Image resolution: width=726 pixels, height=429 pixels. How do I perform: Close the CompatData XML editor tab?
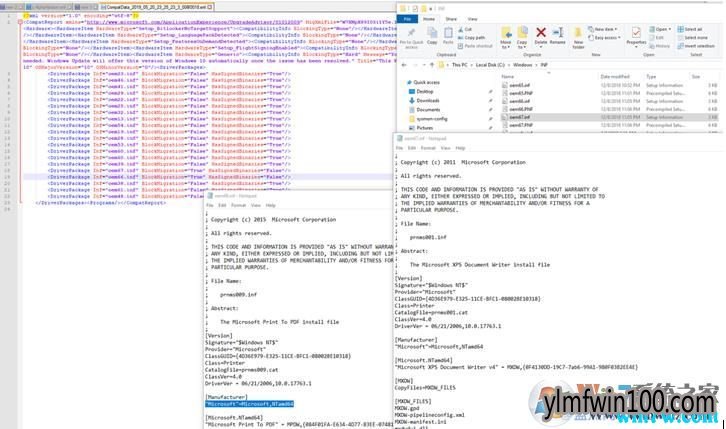click(210, 7)
